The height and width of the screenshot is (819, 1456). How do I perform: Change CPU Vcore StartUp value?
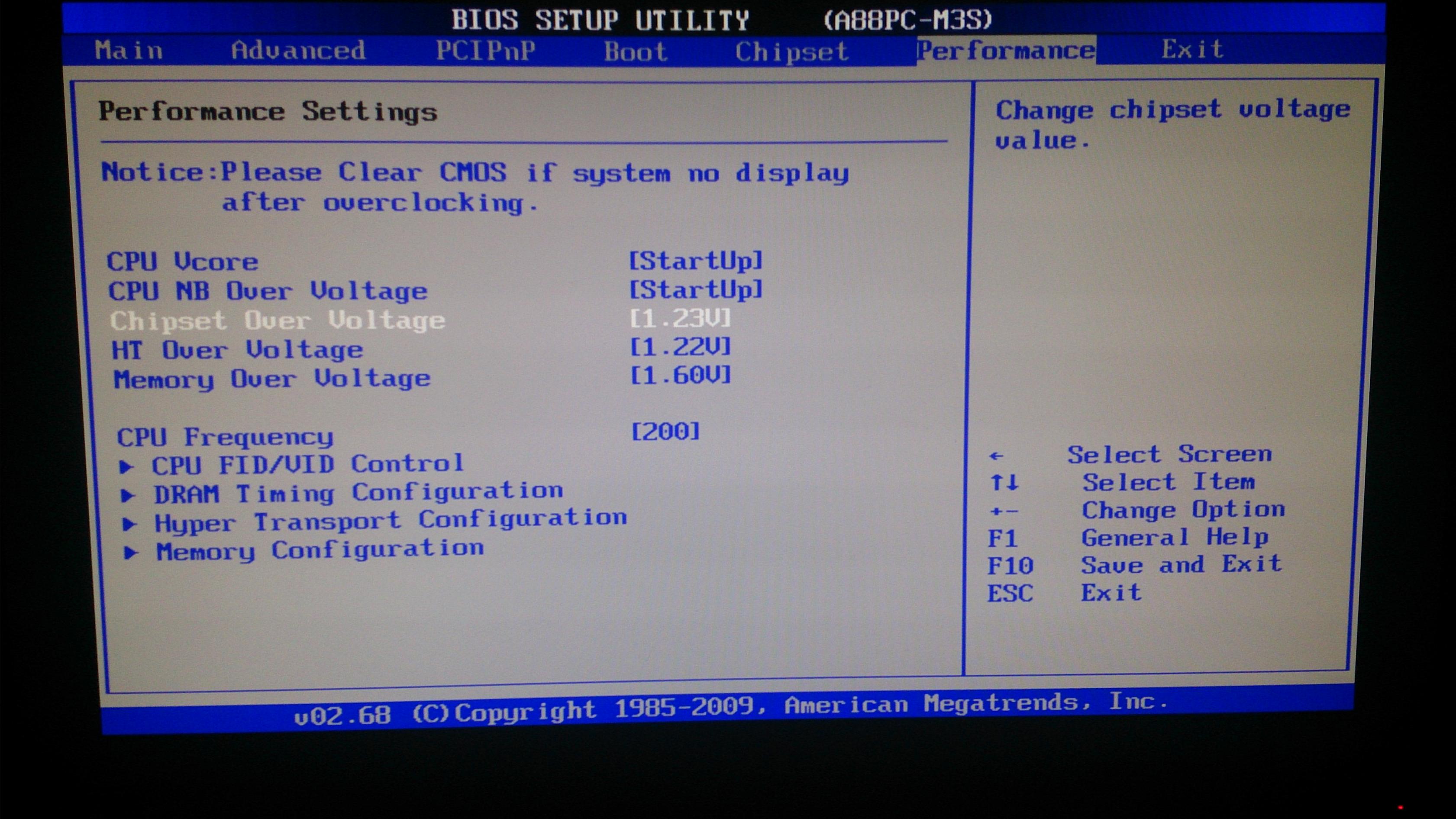click(x=696, y=261)
